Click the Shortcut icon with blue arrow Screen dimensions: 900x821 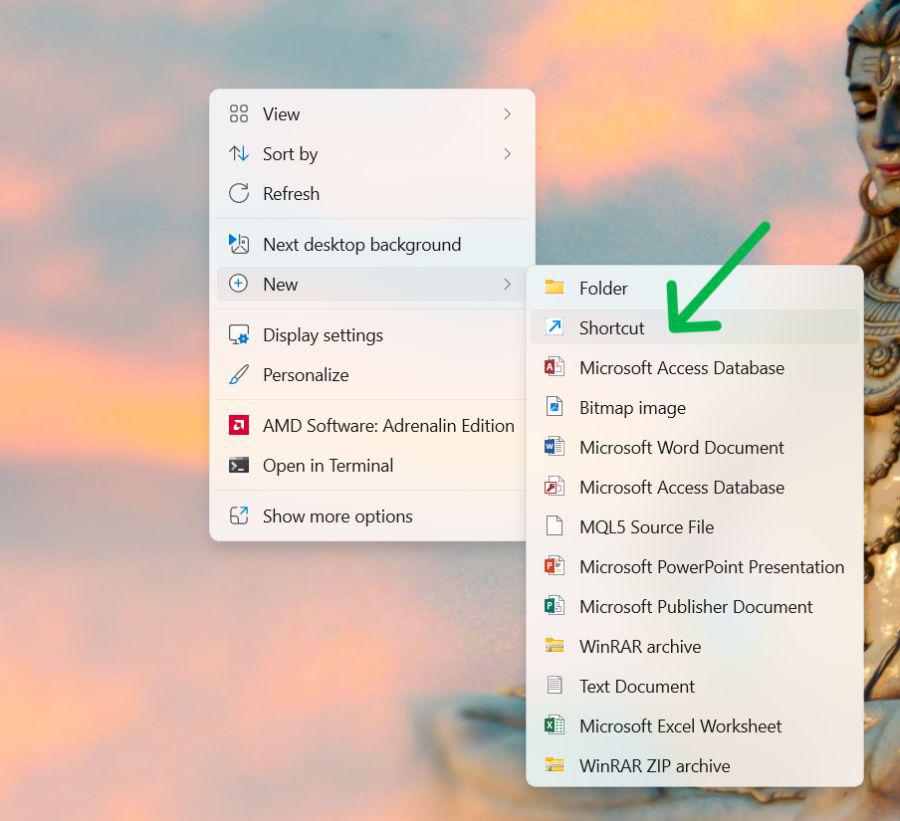tap(554, 327)
